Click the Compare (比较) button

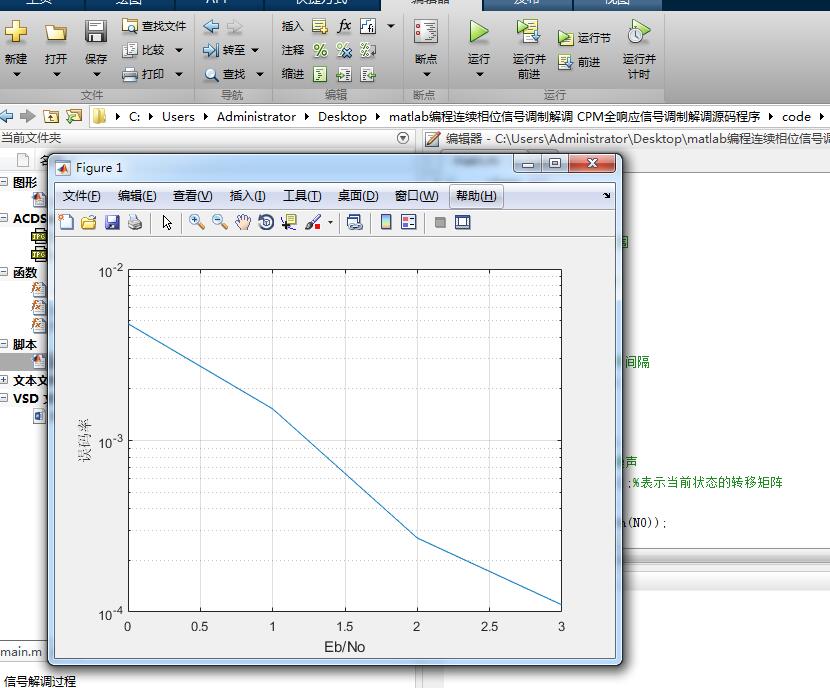tap(143, 50)
